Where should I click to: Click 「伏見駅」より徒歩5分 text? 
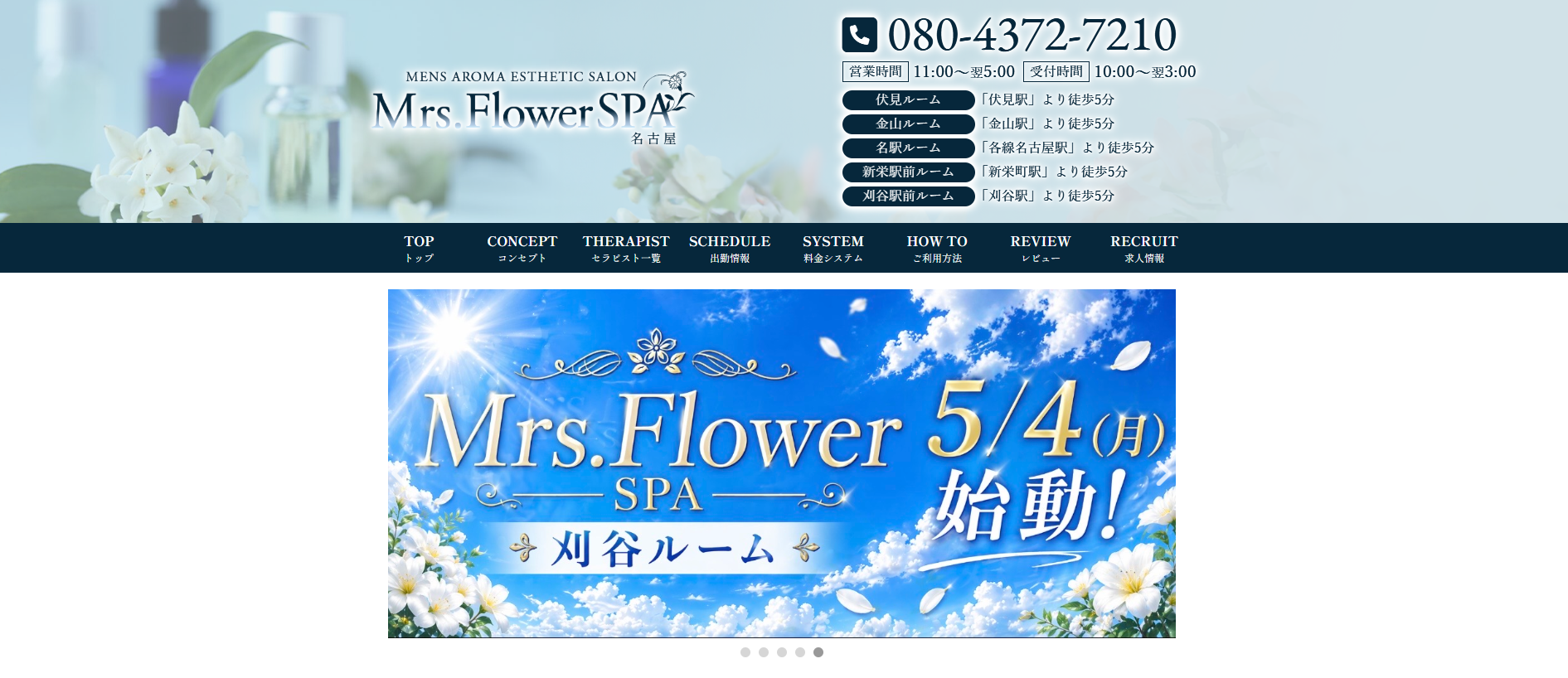coord(1046,99)
